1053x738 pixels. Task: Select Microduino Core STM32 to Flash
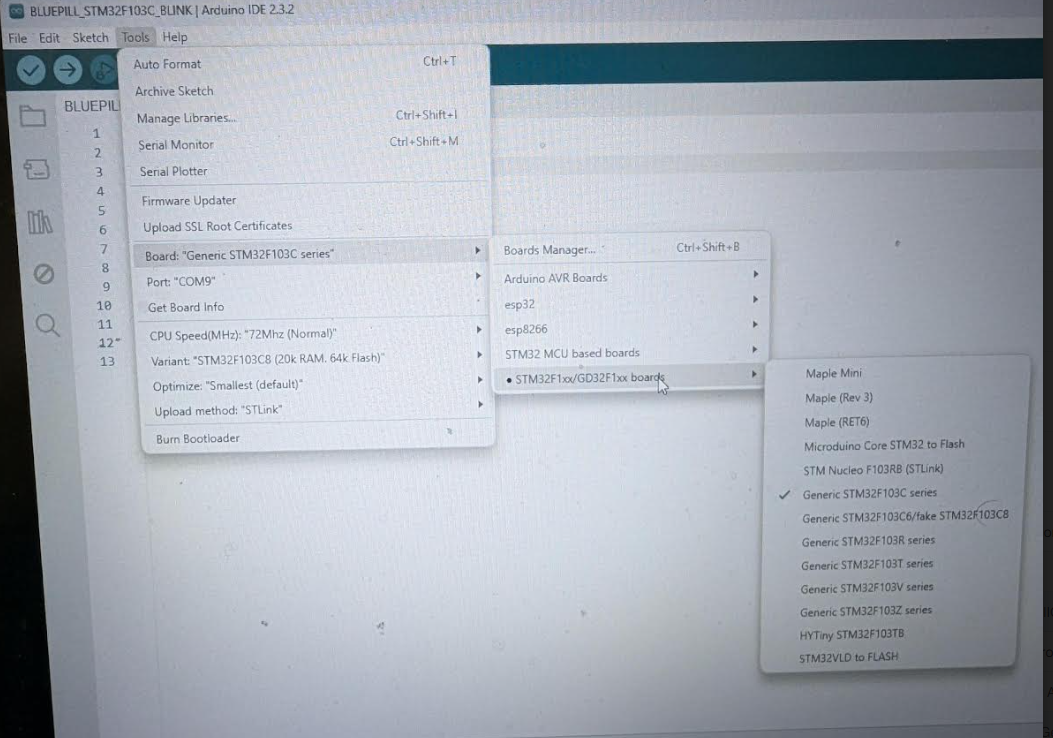(896, 445)
